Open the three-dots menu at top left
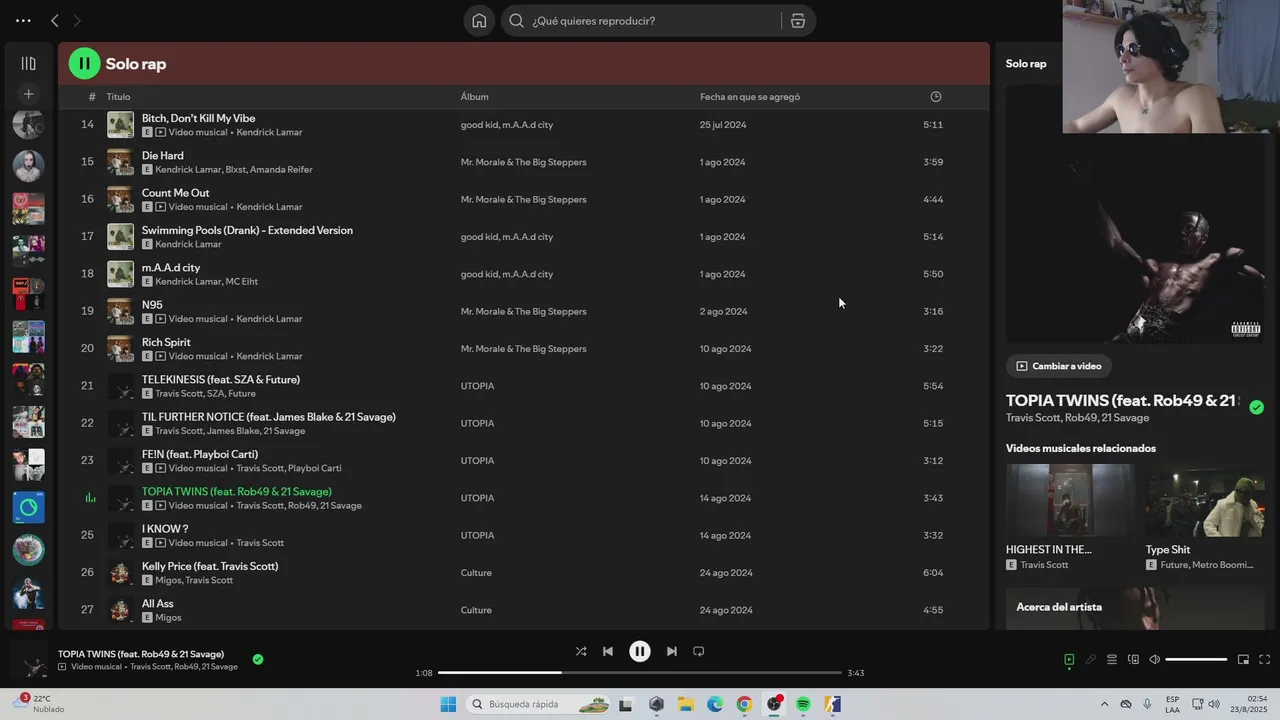 (23, 20)
